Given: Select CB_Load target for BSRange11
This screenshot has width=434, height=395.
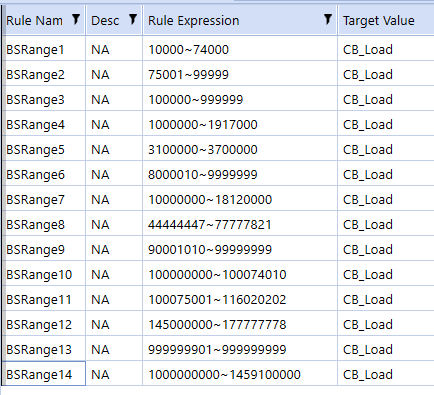Looking at the screenshot, I should [386, 299].
